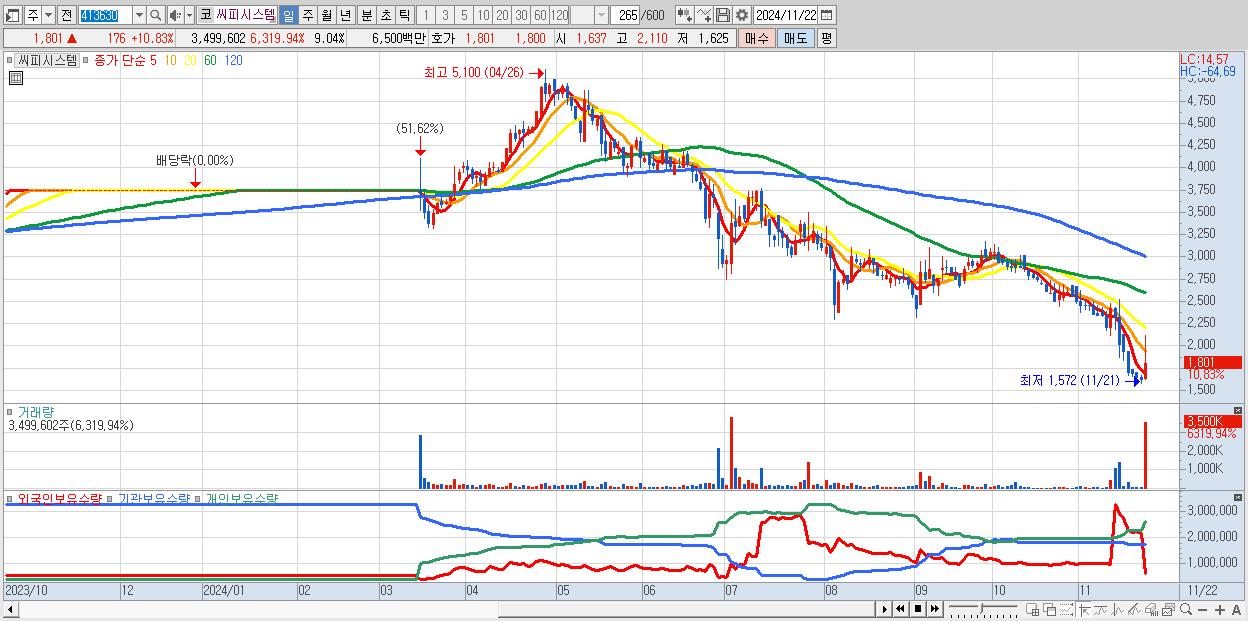Select the 틱 tick period tab

404,15
